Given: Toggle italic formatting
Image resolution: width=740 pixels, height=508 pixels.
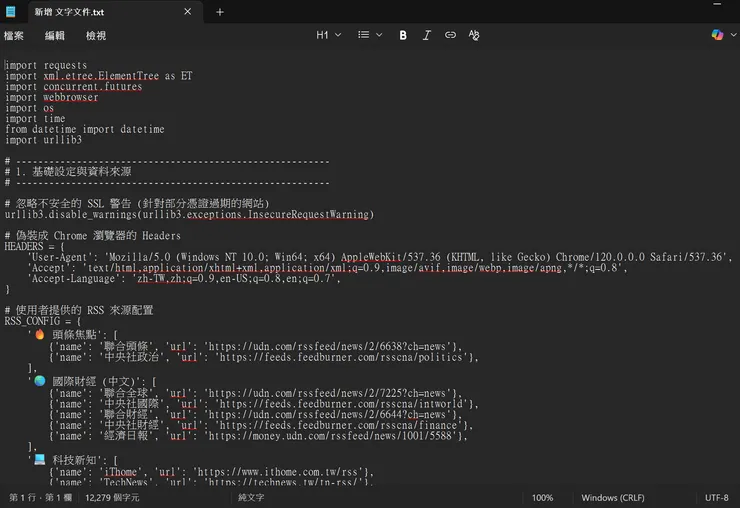Looking at the screenshot, I should coord(427,35).
